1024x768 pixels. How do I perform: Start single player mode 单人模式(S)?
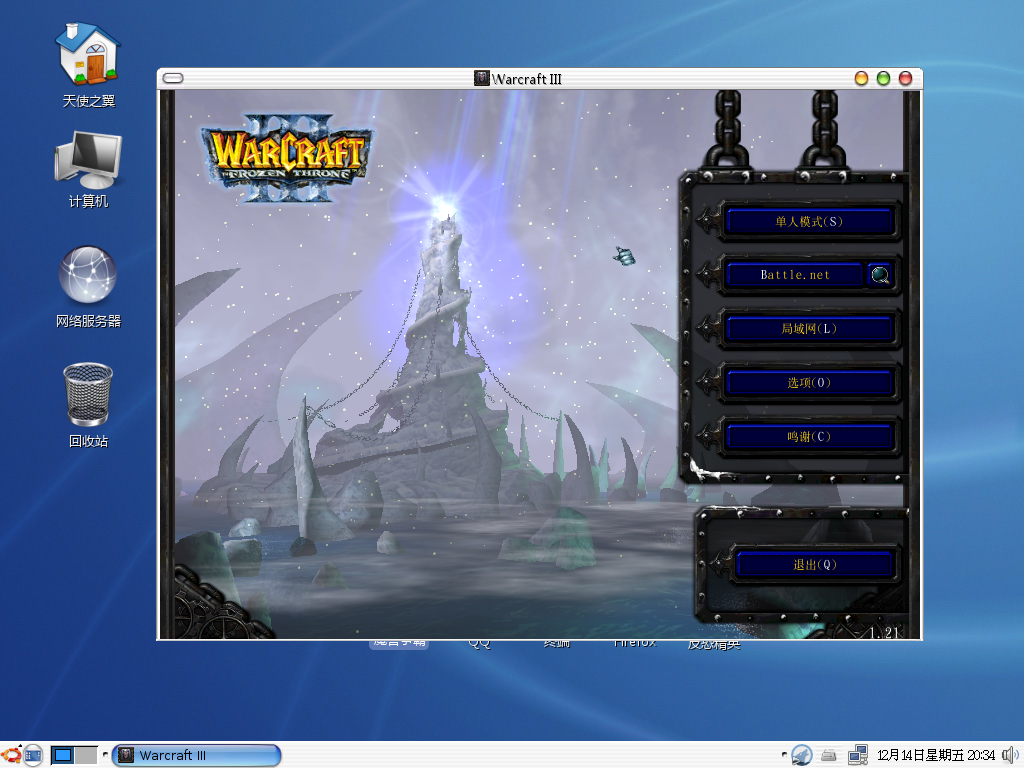coord(808,221)
